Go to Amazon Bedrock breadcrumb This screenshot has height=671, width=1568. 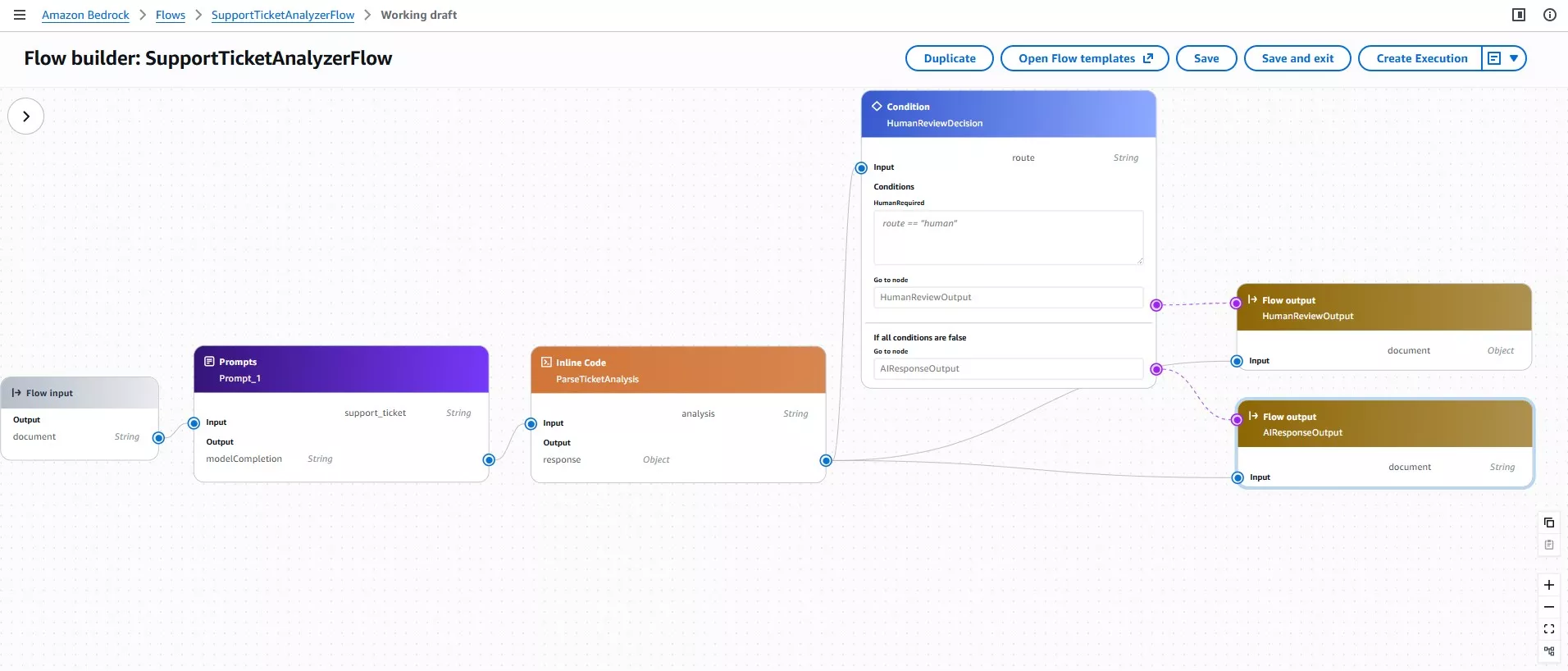85,15
